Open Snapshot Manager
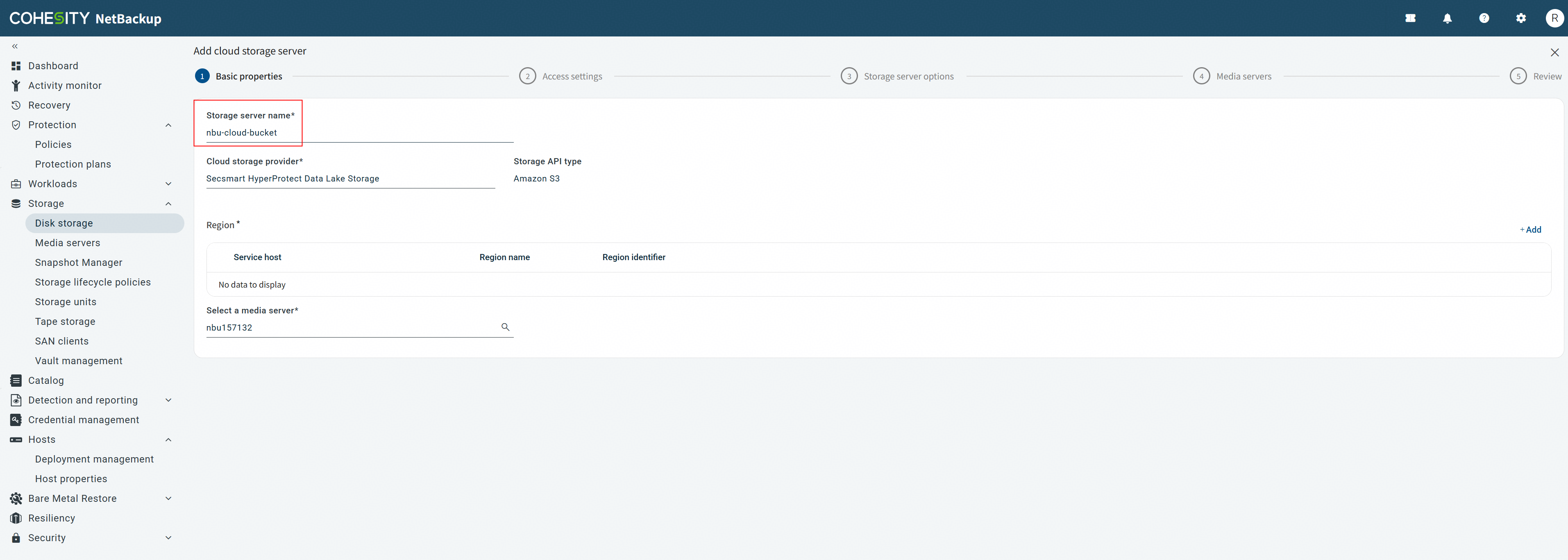 [79, 262]
